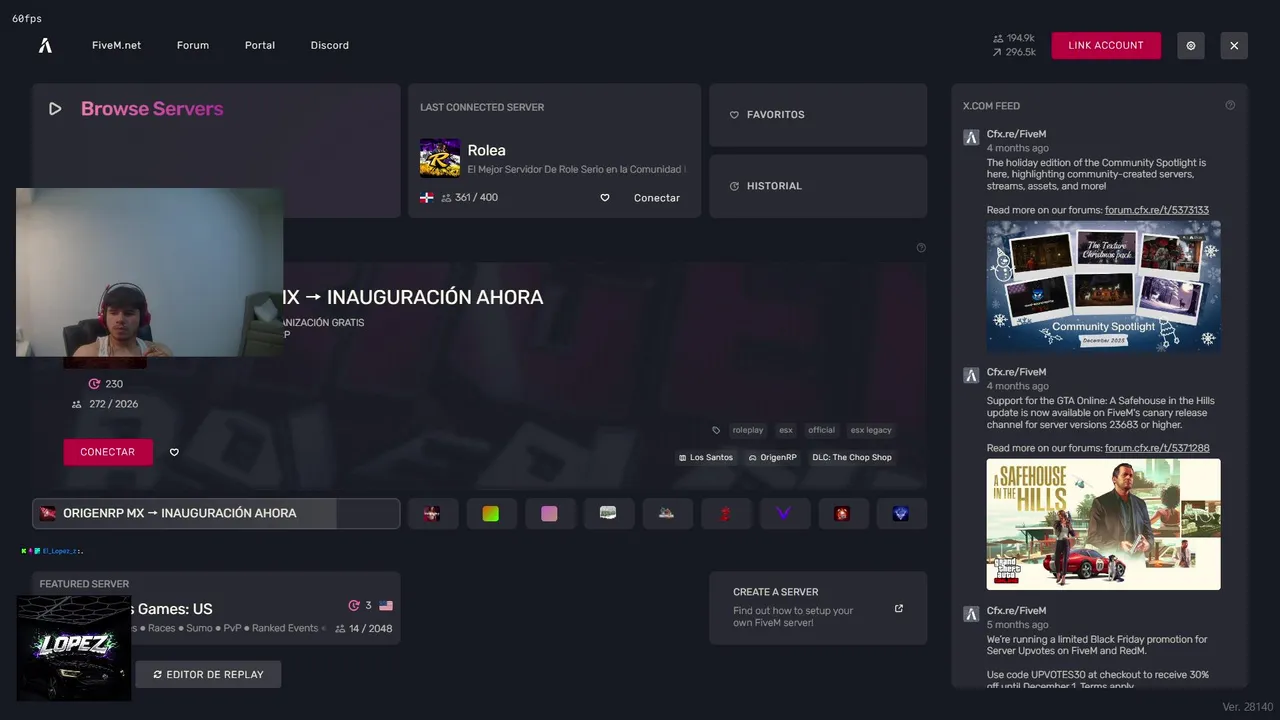Open the Portal menu link
The image size is (1280, 720).
(260, 45)
